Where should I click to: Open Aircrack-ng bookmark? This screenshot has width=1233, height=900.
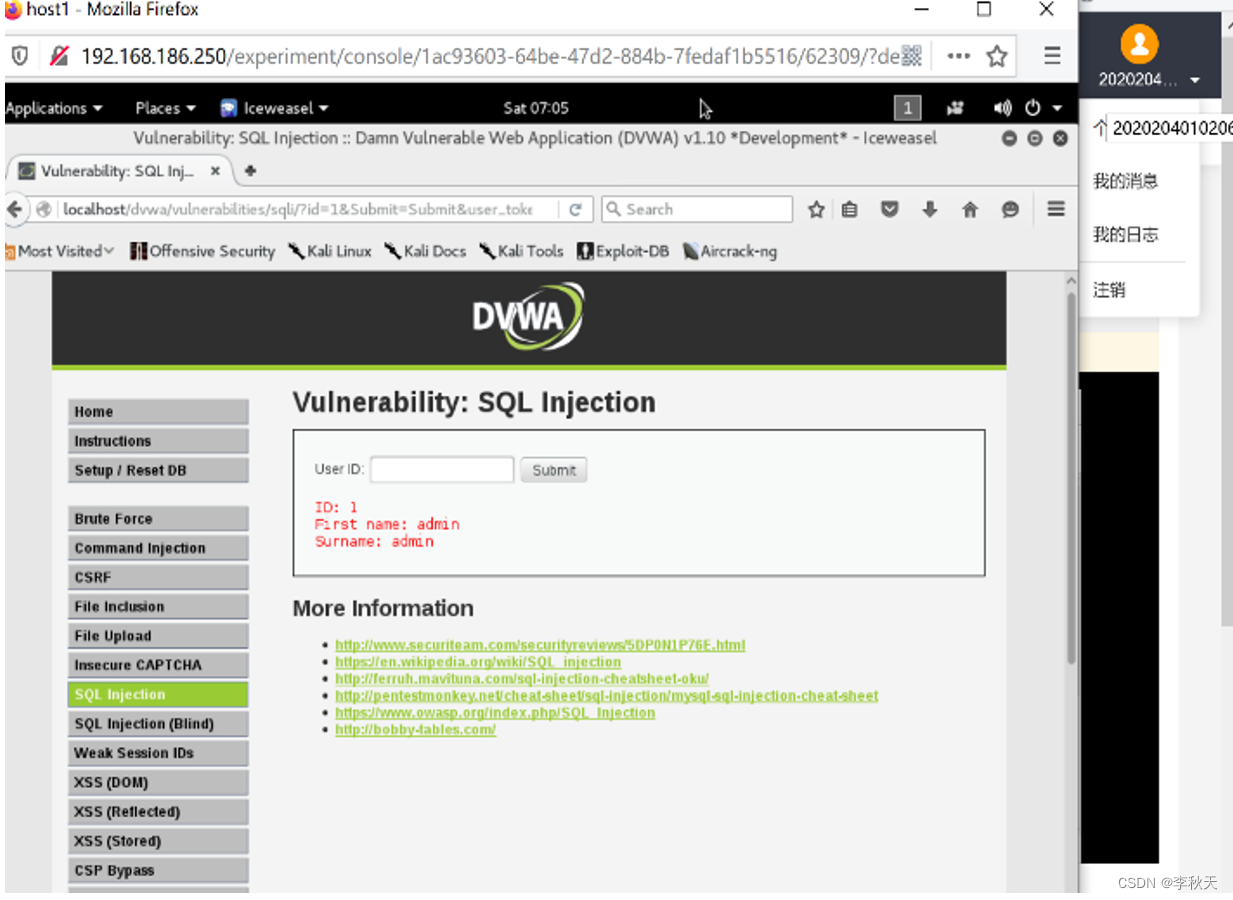730,251
